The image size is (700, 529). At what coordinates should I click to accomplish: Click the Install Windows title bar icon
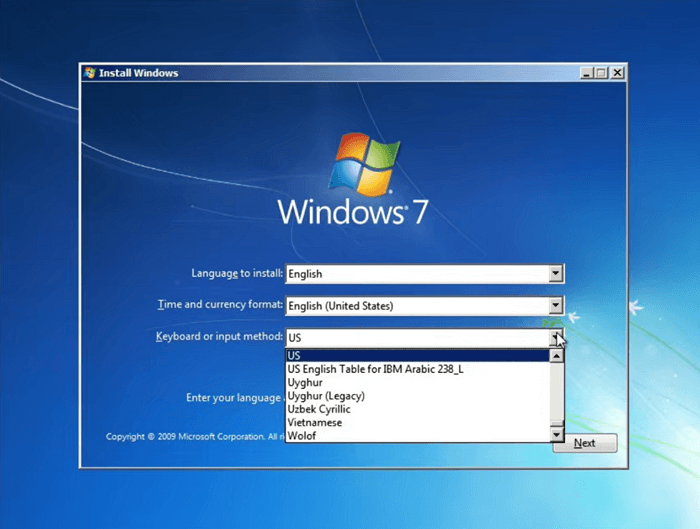90,73
